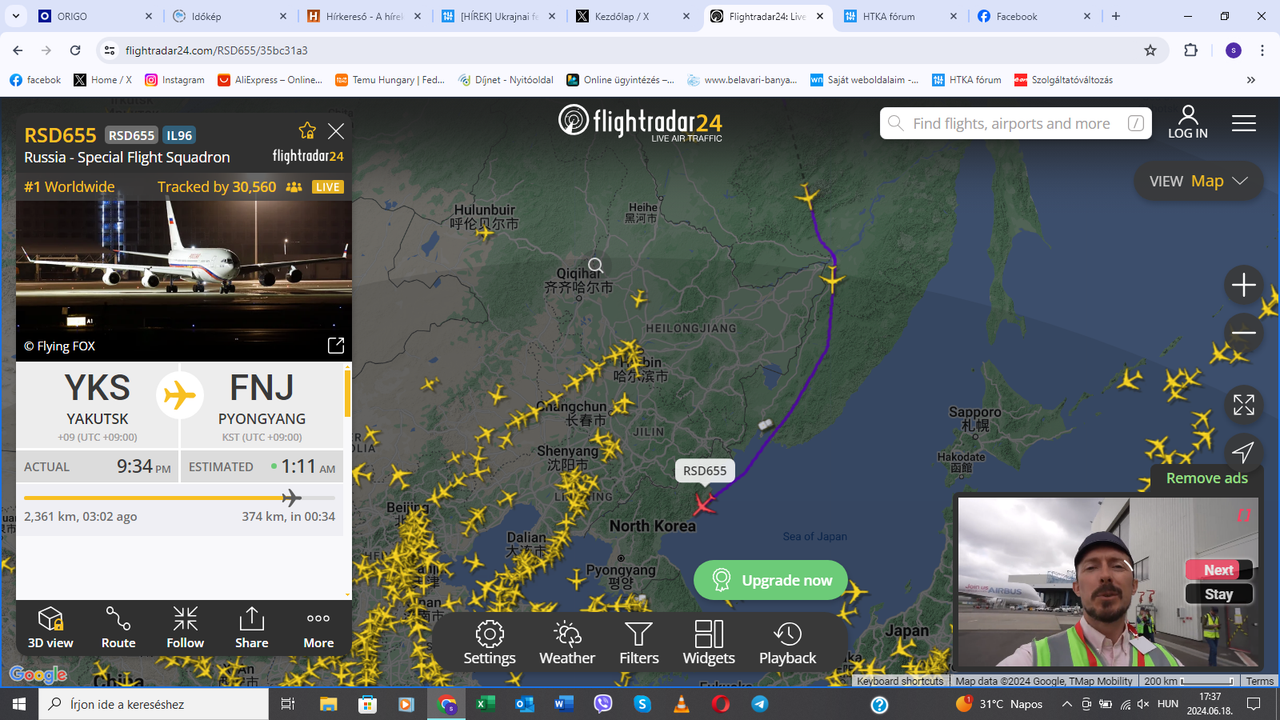This screenshot has height=720, width=1280.
Task: Open a new browser tab
Action: 1116,16
